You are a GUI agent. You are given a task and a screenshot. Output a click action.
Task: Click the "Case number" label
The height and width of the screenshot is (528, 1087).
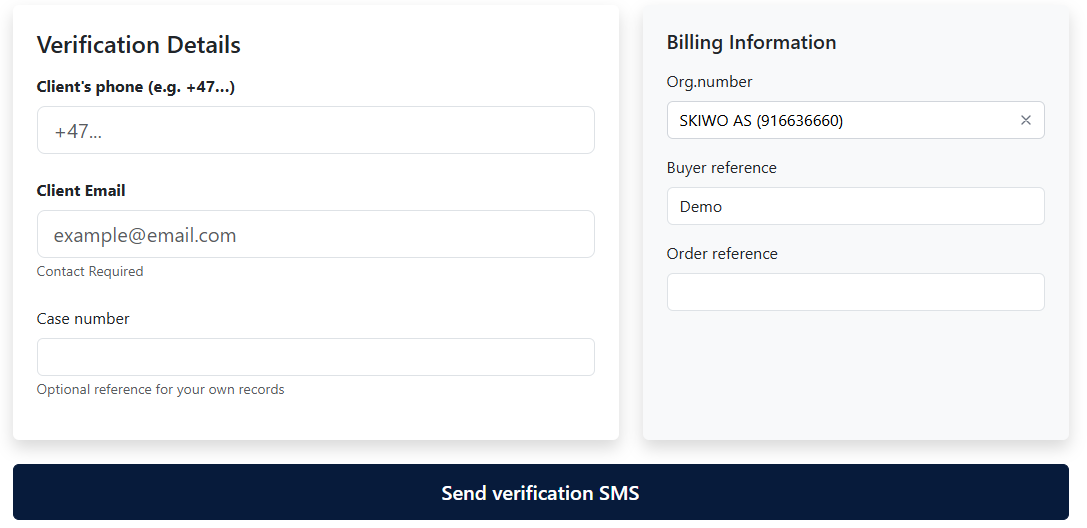[x=83, y=319]
